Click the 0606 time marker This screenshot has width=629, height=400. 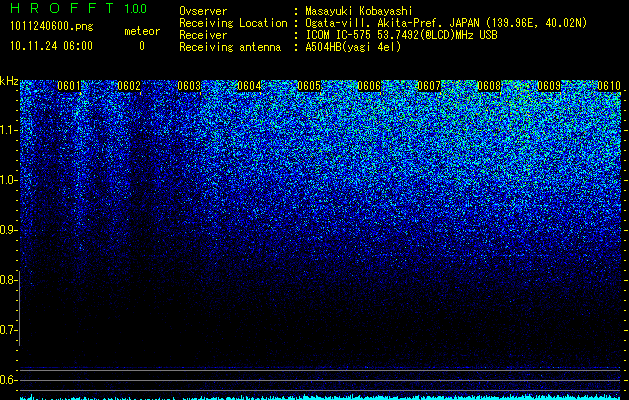pos(369,86)
